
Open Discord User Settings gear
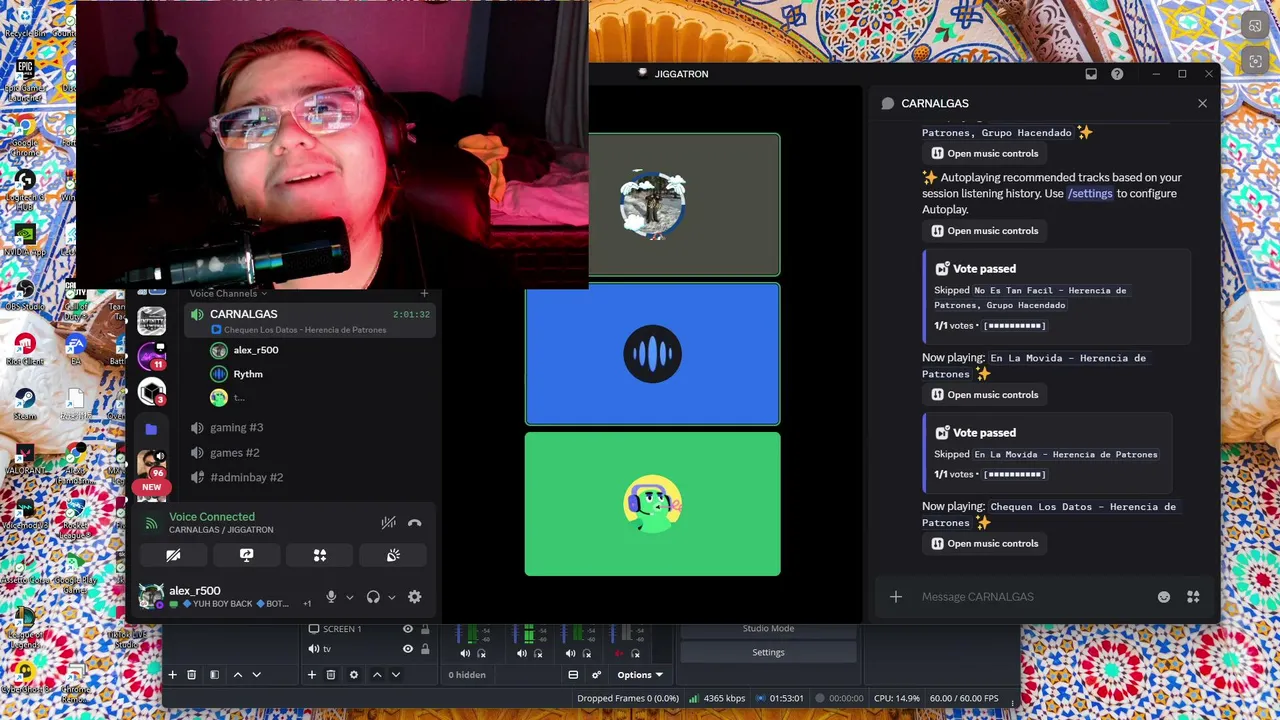point(414,597)
